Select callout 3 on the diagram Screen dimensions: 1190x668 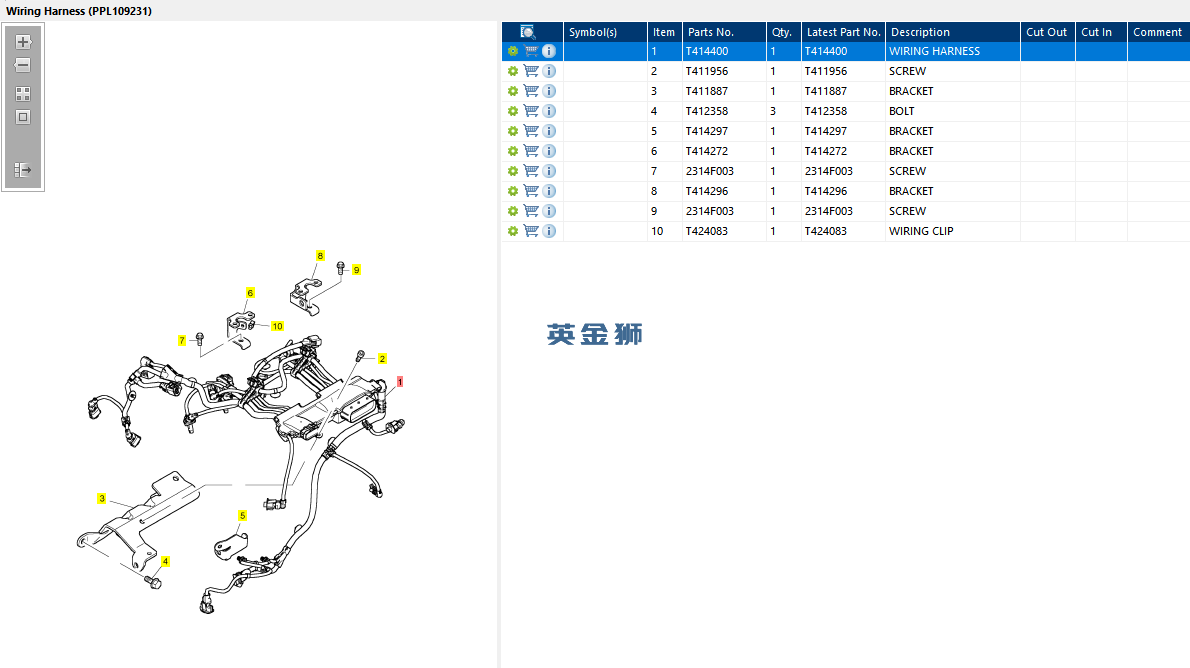point(102,499)
